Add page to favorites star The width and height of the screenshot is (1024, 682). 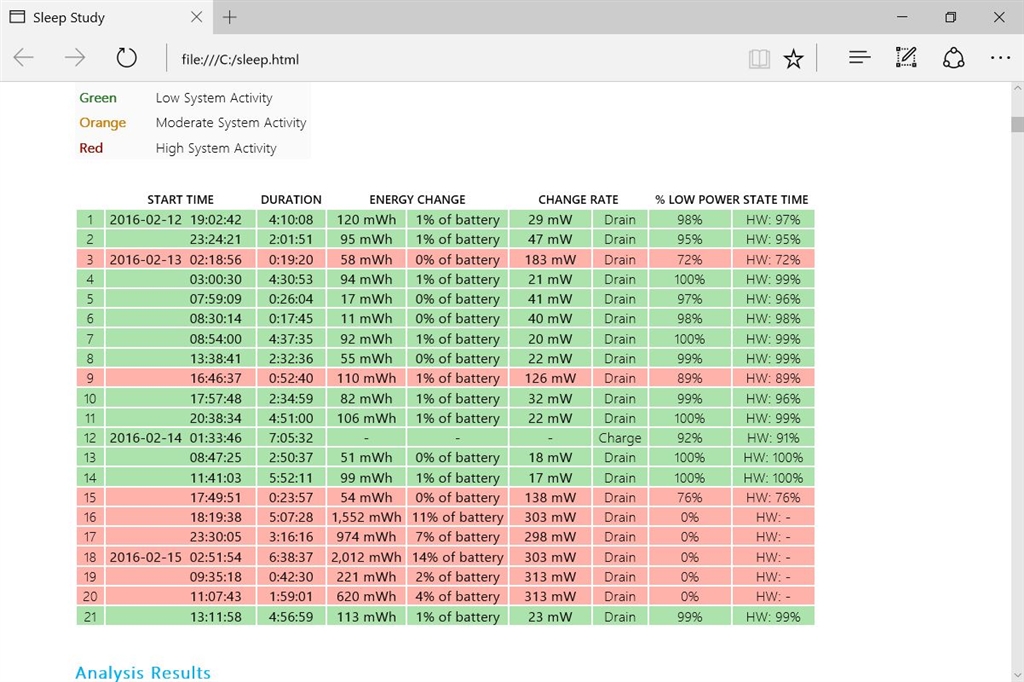pyautogui.click(x=793, y=59)
